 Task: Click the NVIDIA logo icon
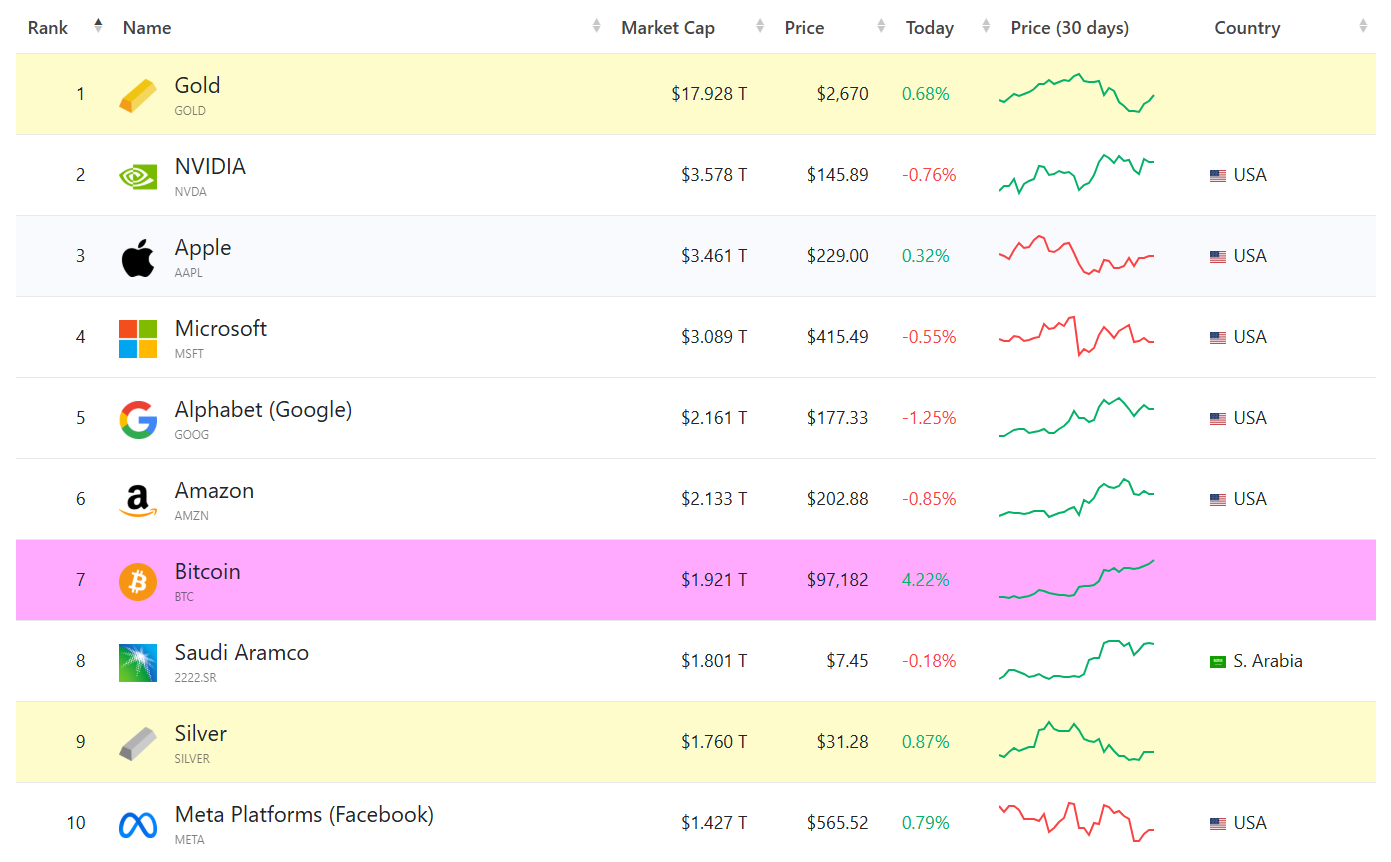(138, 176)
